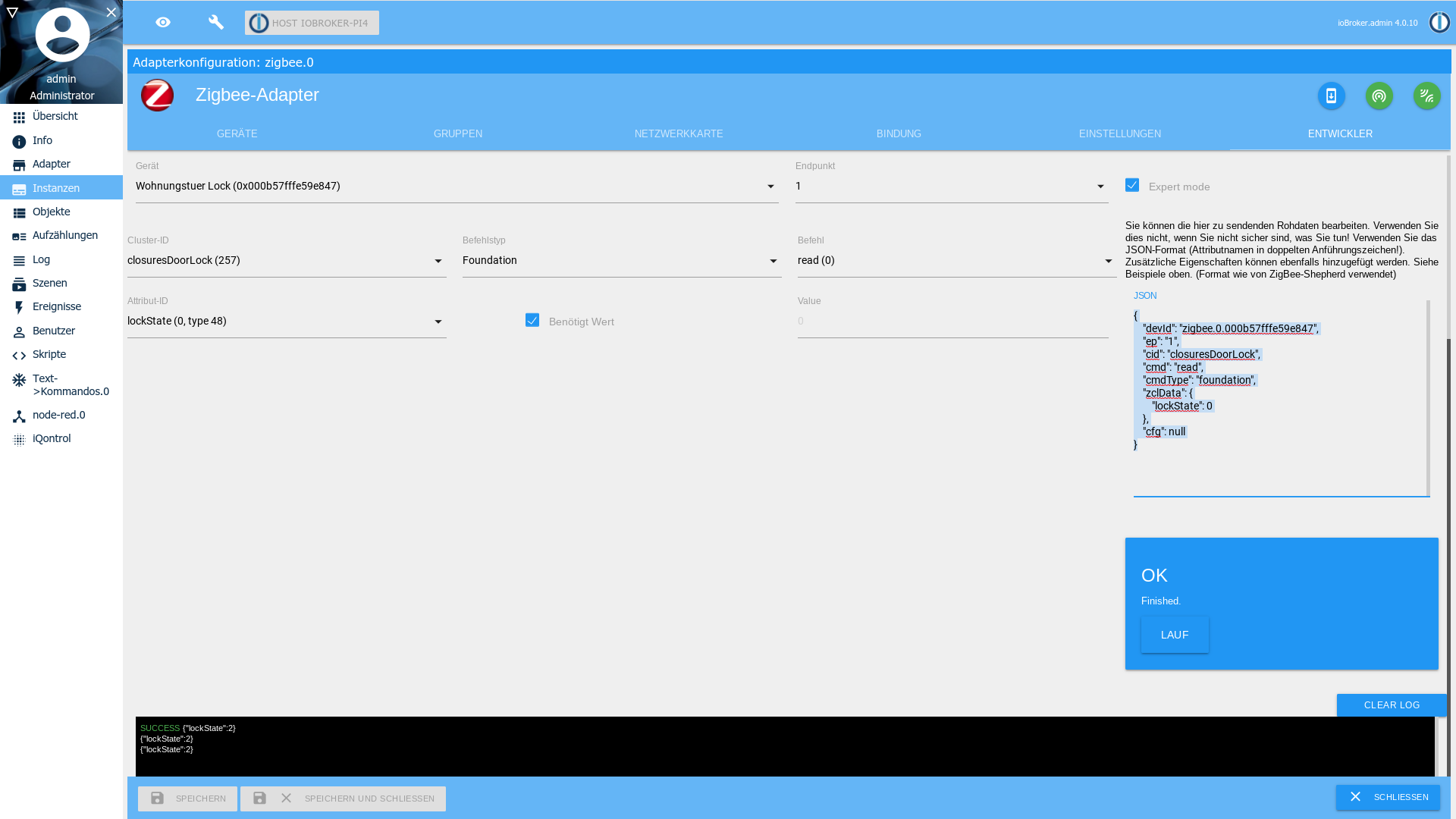Viewport: 1456px width, 819px height.
Task: Open Ereignisse in the sidebar
Action: tap(61, 307)
